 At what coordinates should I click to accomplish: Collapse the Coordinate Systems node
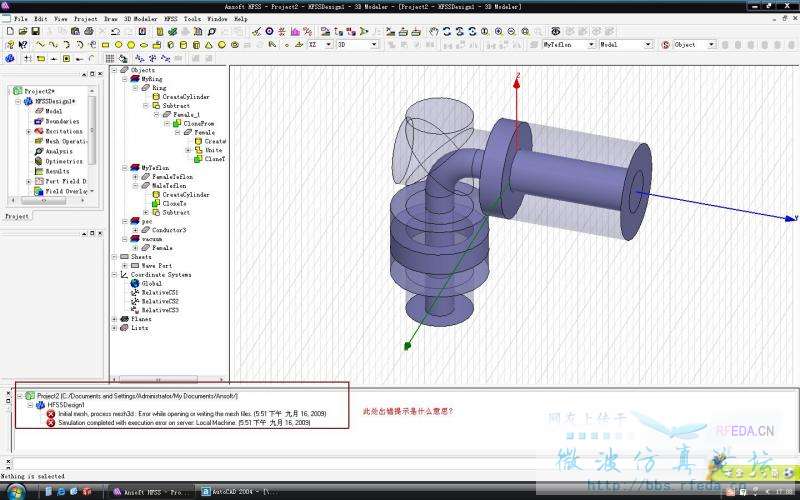coord(114,274)
